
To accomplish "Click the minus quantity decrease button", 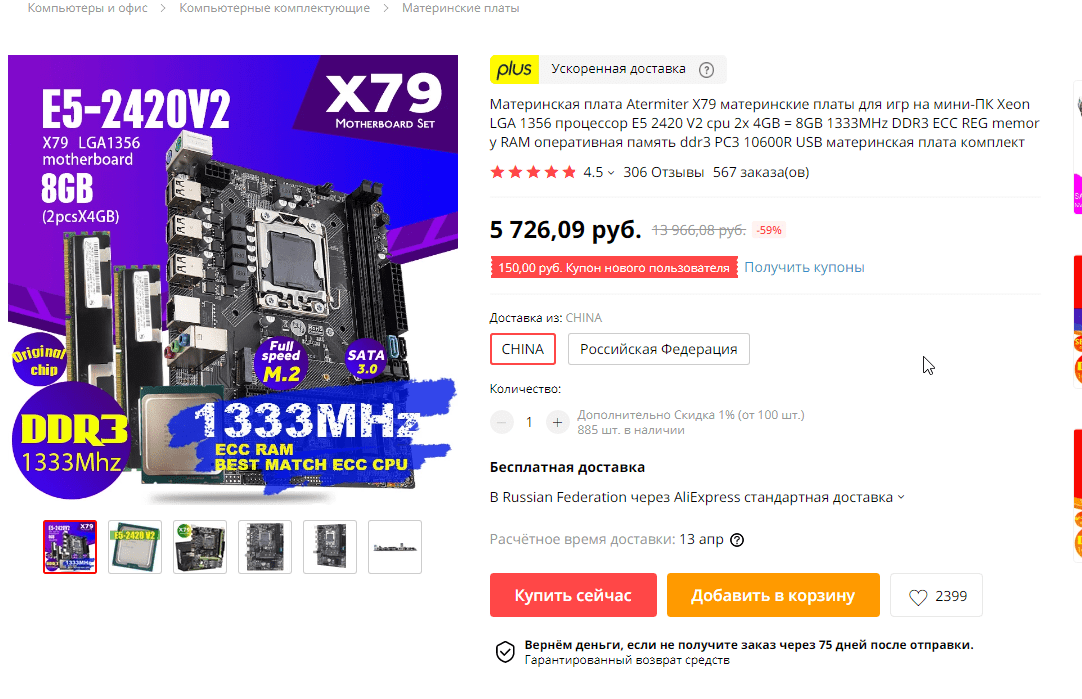I will (502, 422).
